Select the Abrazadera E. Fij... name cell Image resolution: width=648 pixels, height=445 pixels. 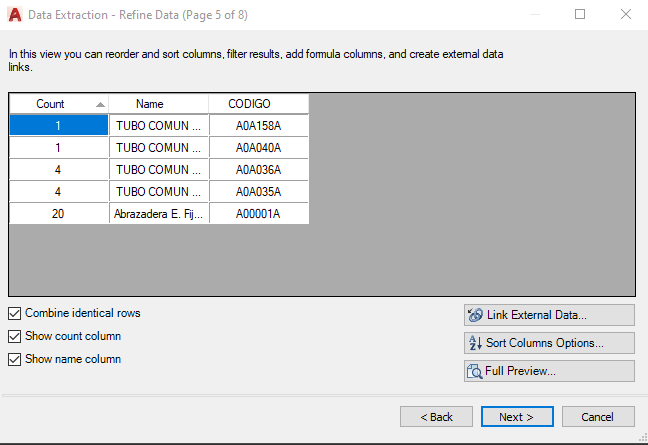[x=159, y=214]
